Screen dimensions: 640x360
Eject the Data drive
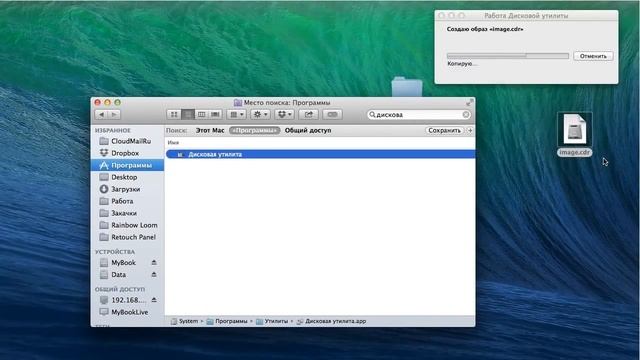coord(154,275)
